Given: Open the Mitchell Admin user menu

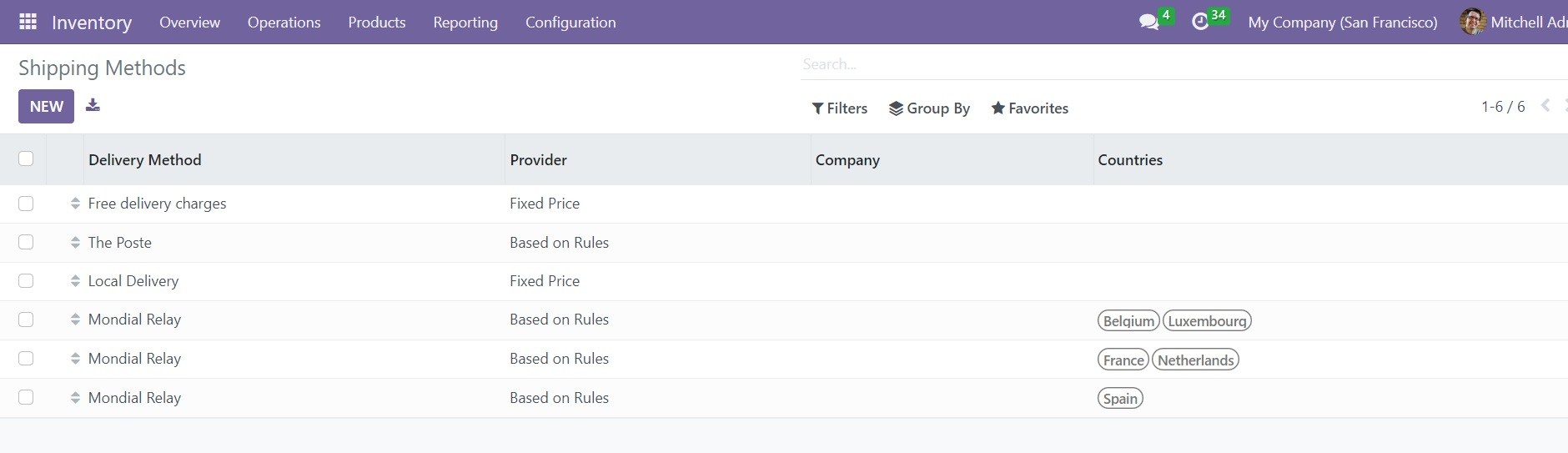Looking at the screenshot, I should (x=1514, y=23).
